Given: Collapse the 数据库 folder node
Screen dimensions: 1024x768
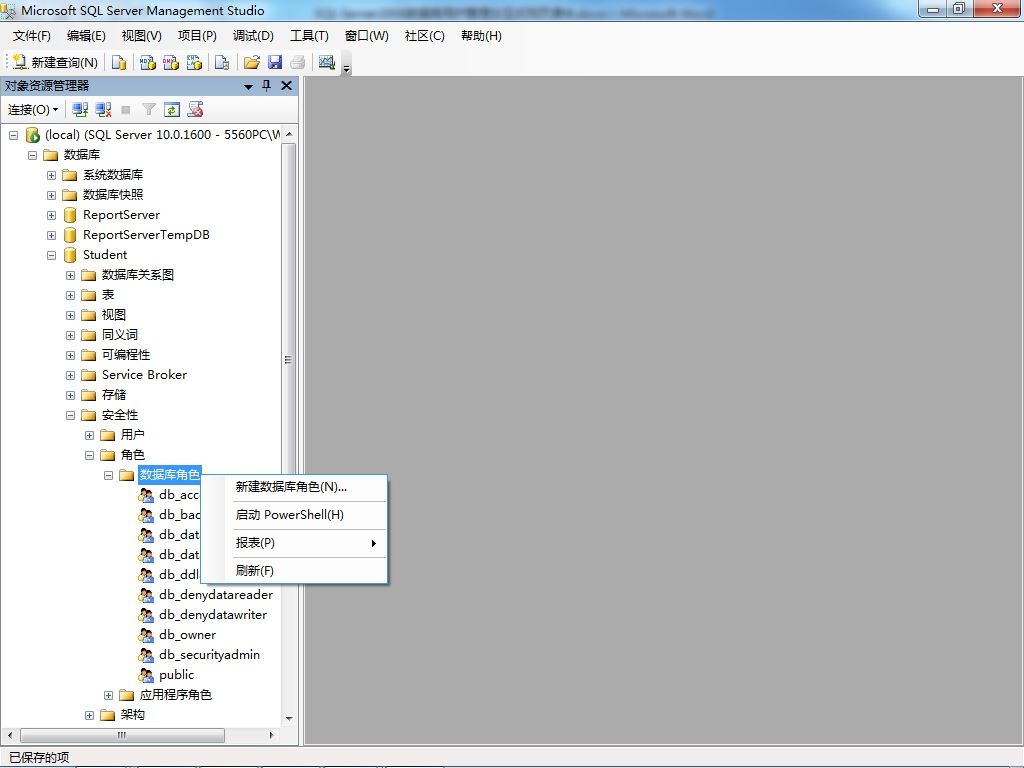Looking at the screenshot, I should [x=32, y=155].
